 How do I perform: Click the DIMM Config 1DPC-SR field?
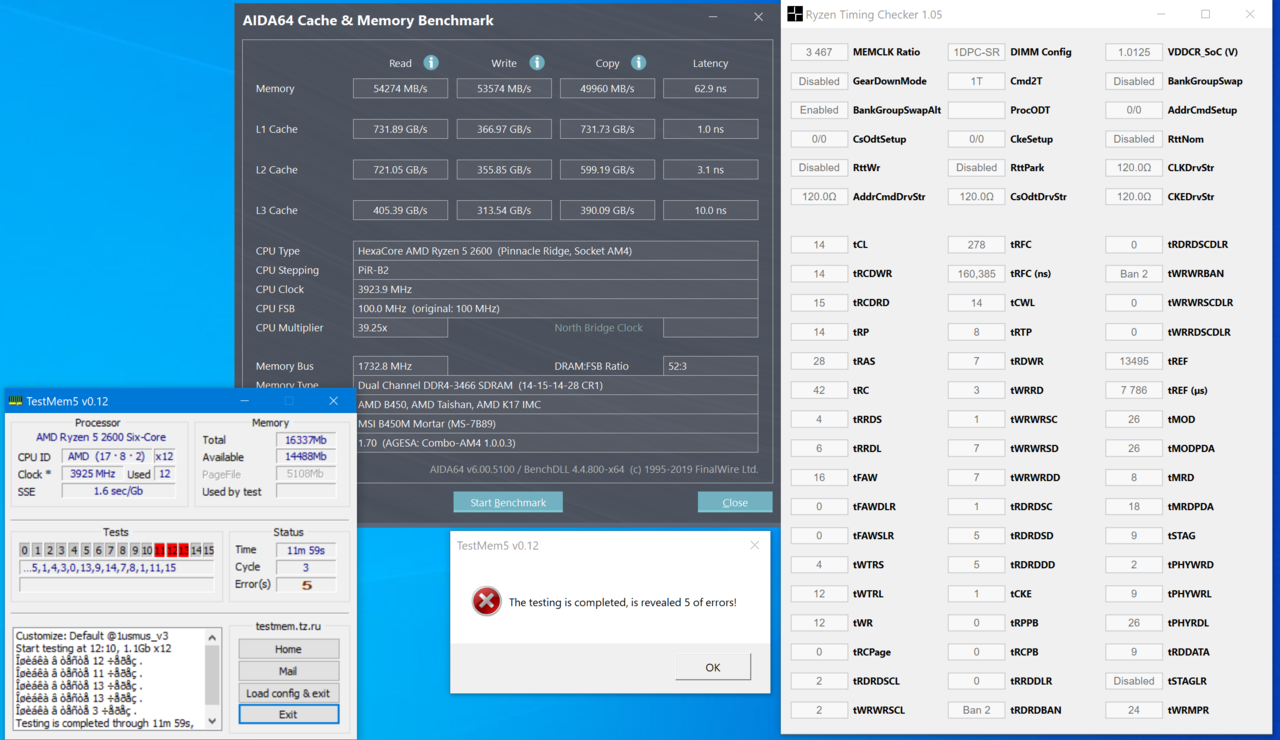tap(976, 52)
